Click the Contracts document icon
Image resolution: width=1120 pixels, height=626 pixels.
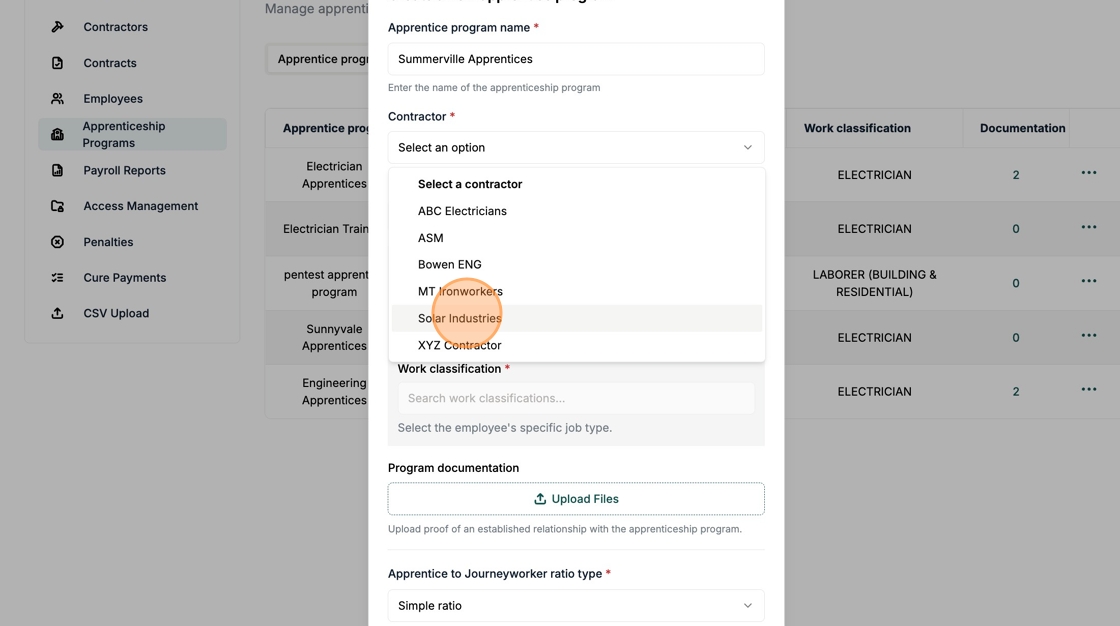click(57, 63)
